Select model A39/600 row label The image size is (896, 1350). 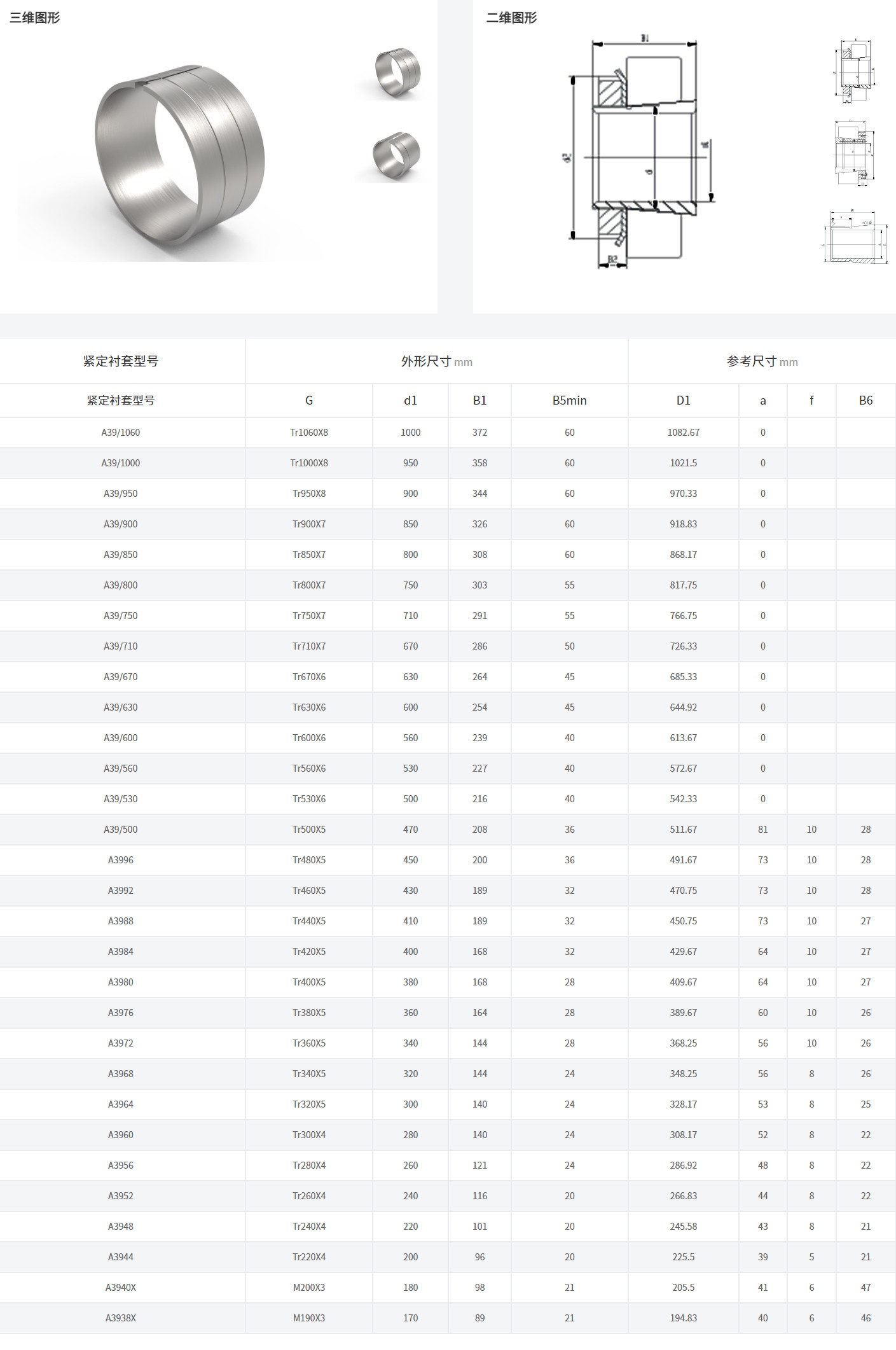tap(121, 738)
